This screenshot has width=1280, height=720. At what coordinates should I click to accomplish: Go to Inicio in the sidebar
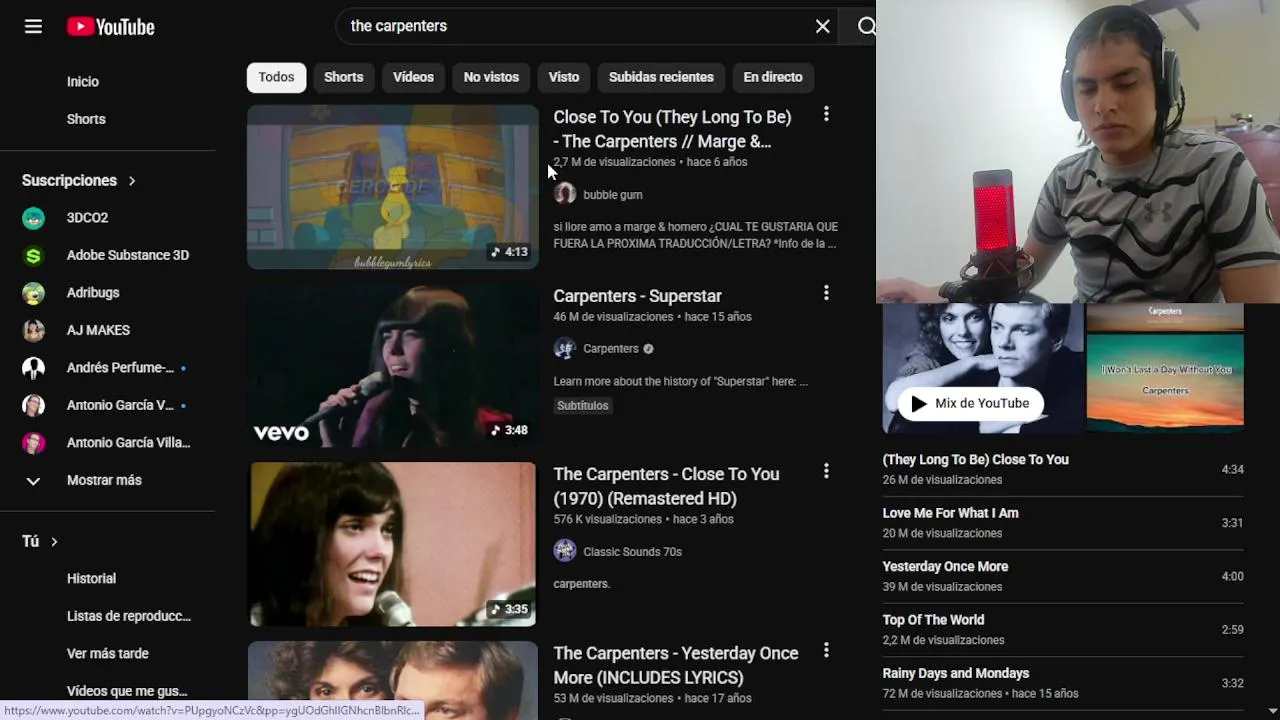tap(83, 82)
